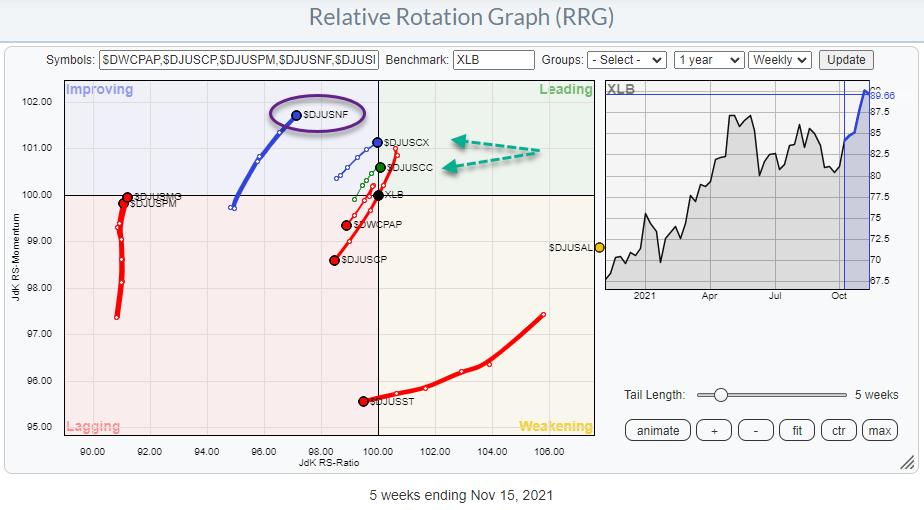Select the $DJUSCX blue marker
Screen dimensions: 924x510
click(377, 143)
